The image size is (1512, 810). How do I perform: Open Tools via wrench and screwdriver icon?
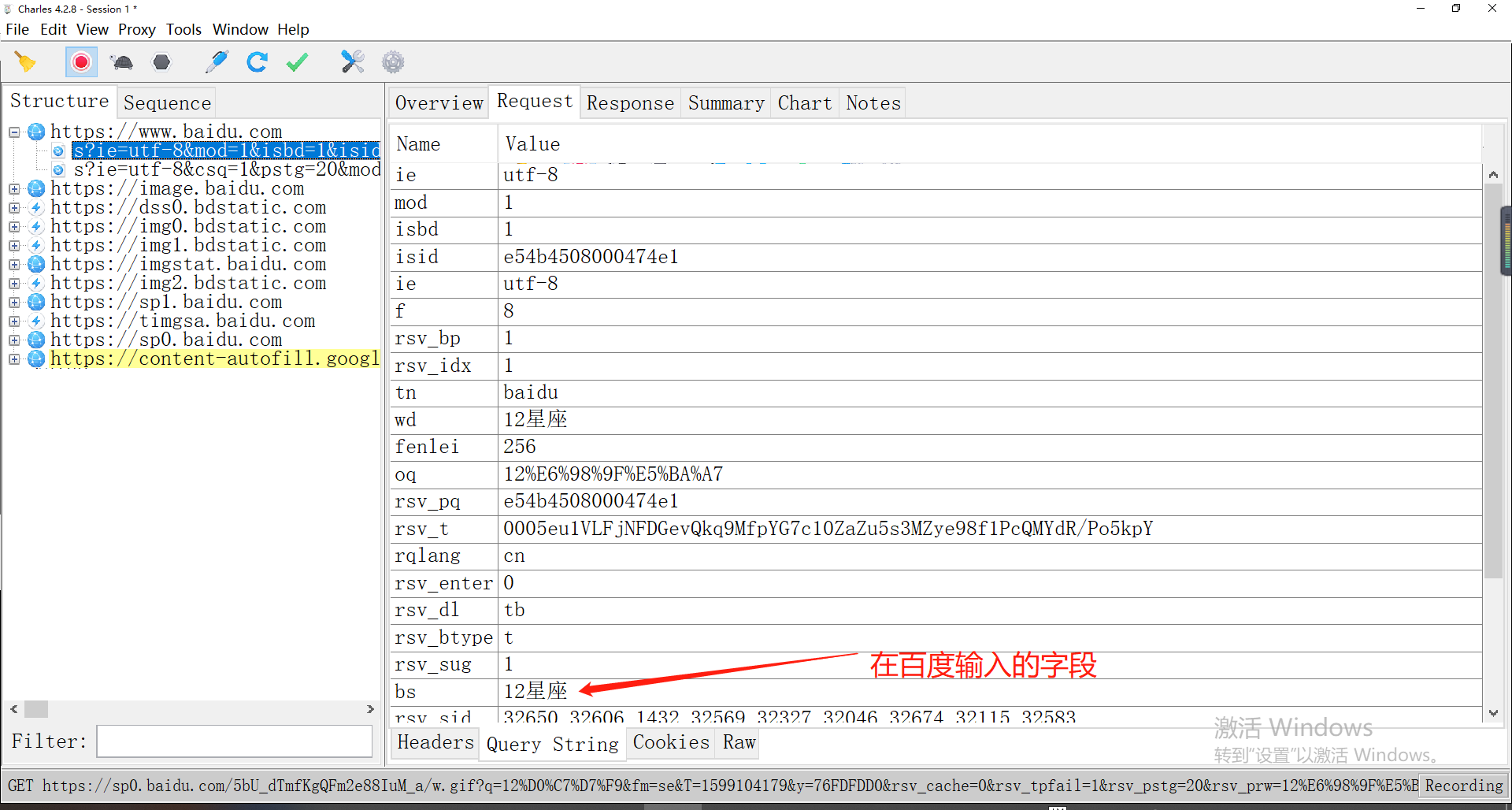pyautogui.click(x=352, y=62)
